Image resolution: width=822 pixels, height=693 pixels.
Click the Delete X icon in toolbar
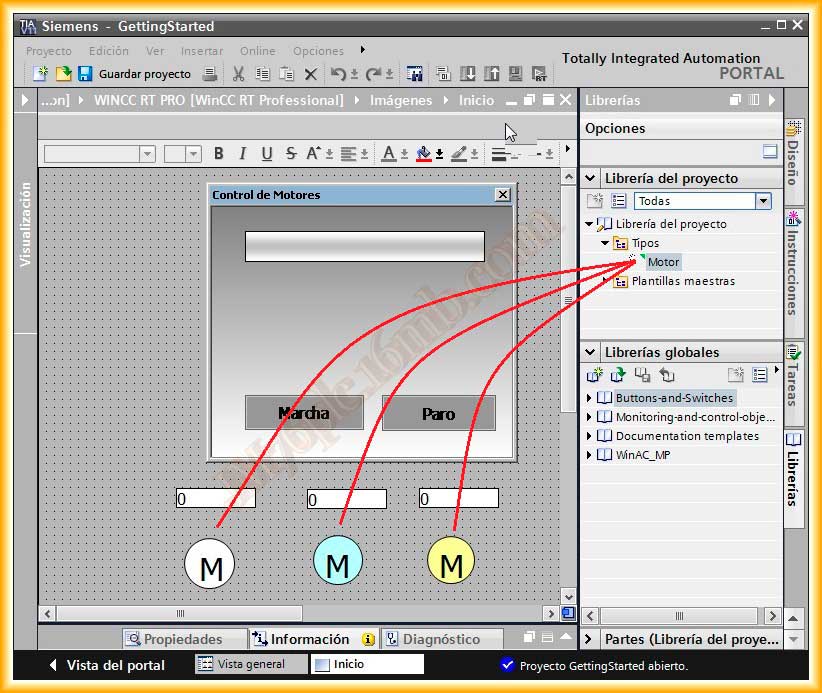pos(310,74)
